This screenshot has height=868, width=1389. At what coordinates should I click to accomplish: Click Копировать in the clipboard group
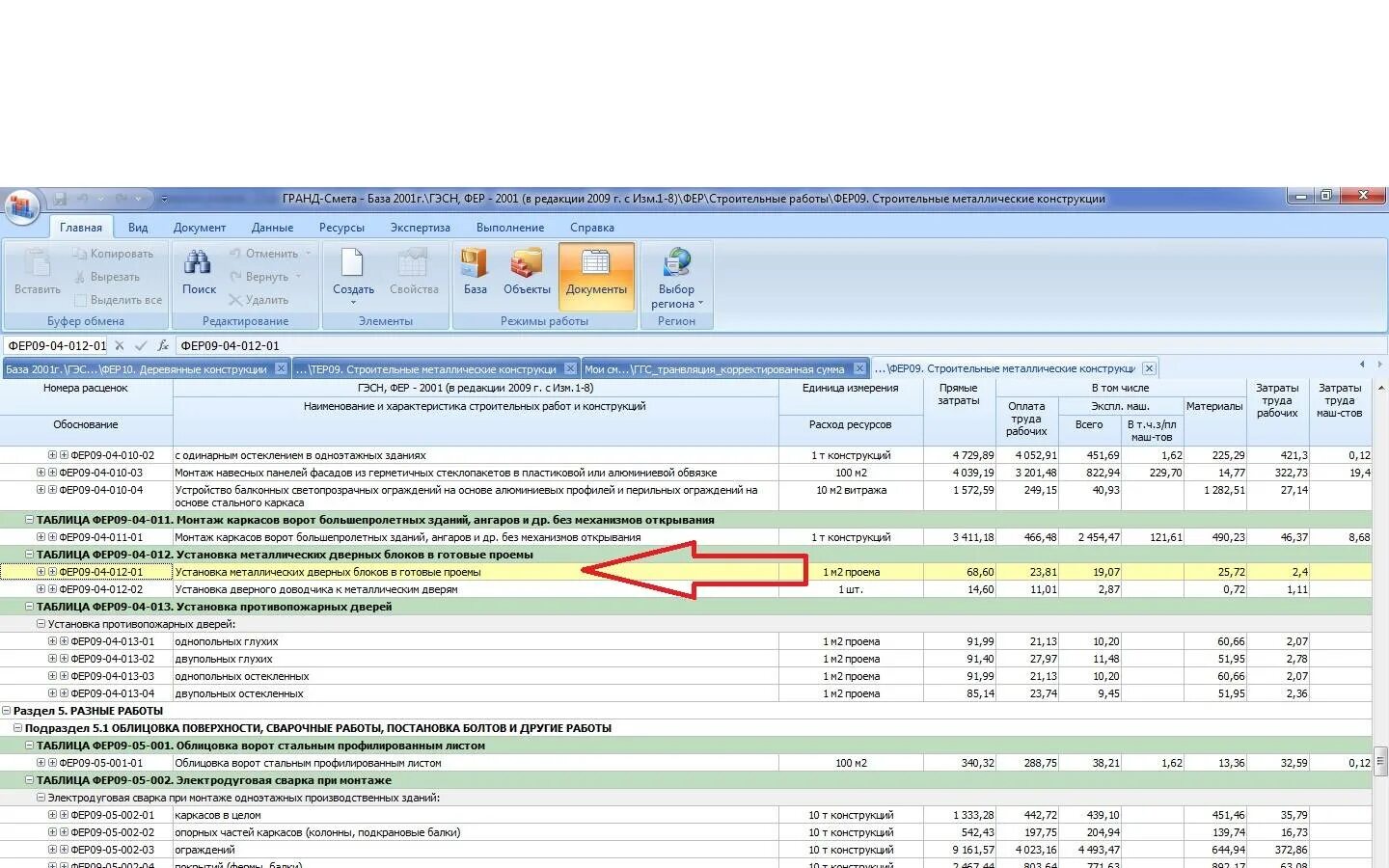(113, 254)
